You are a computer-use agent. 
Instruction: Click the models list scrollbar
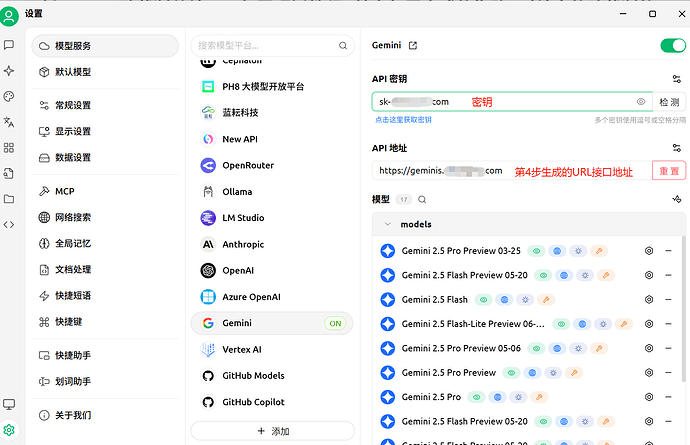point(683,308)
